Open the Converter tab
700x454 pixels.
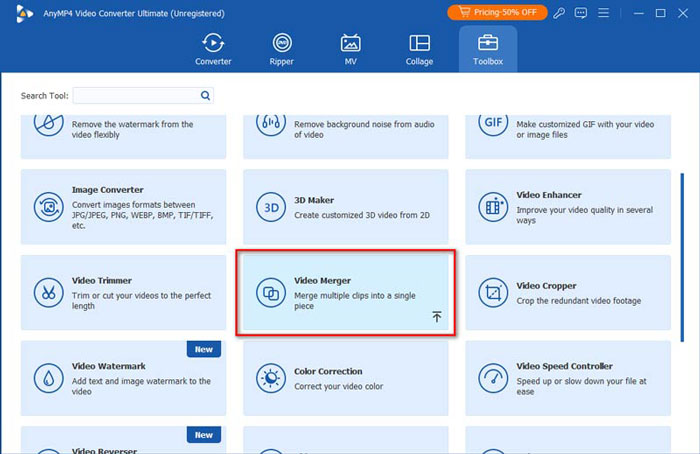213,50
